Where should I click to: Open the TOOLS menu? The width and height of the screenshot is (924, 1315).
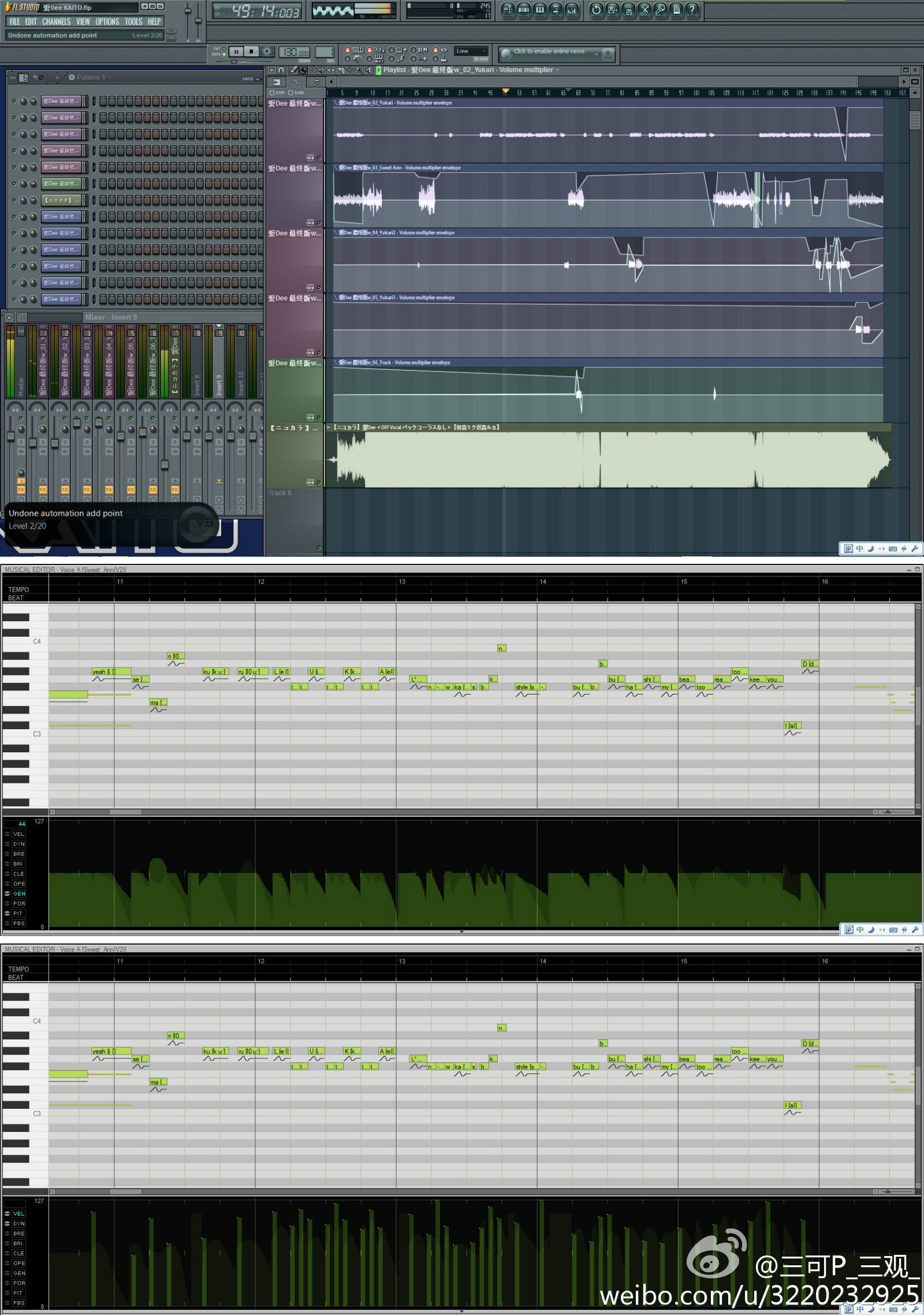133,21
